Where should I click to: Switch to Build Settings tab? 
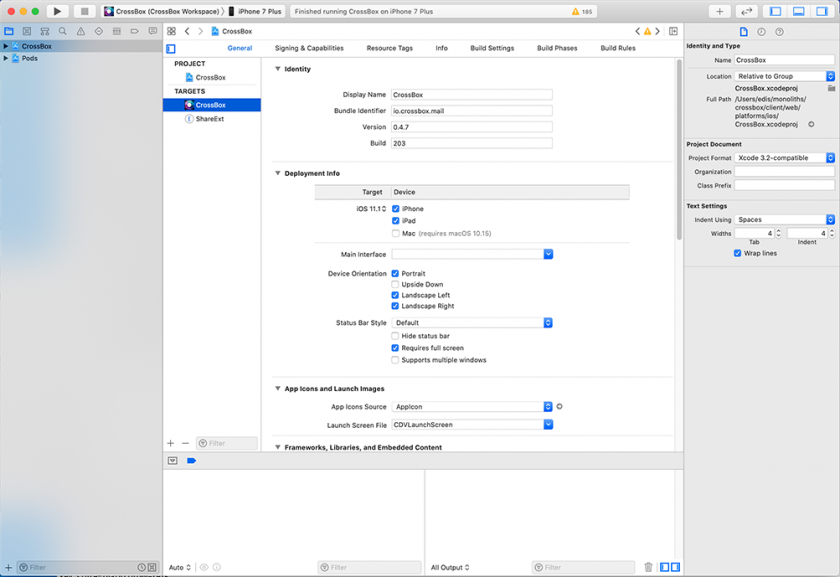(x=492, y=48)
